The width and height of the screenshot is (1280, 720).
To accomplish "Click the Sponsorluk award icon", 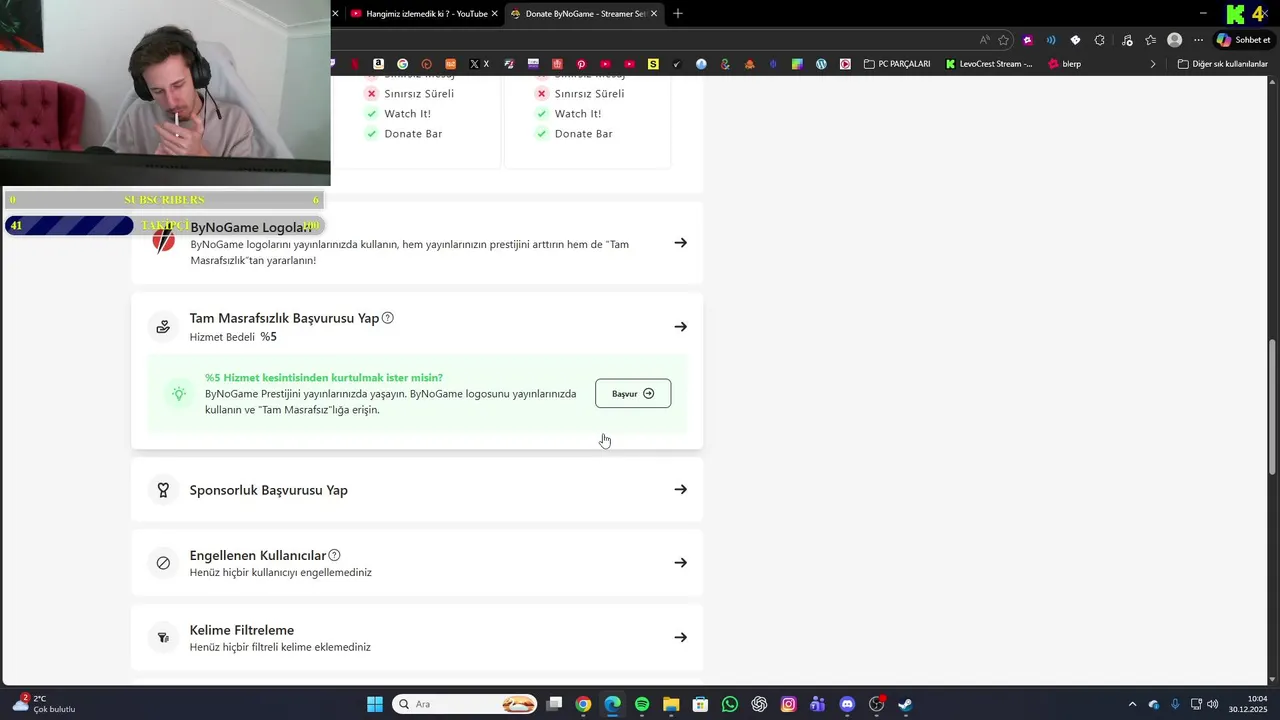I will coord(163,490).
